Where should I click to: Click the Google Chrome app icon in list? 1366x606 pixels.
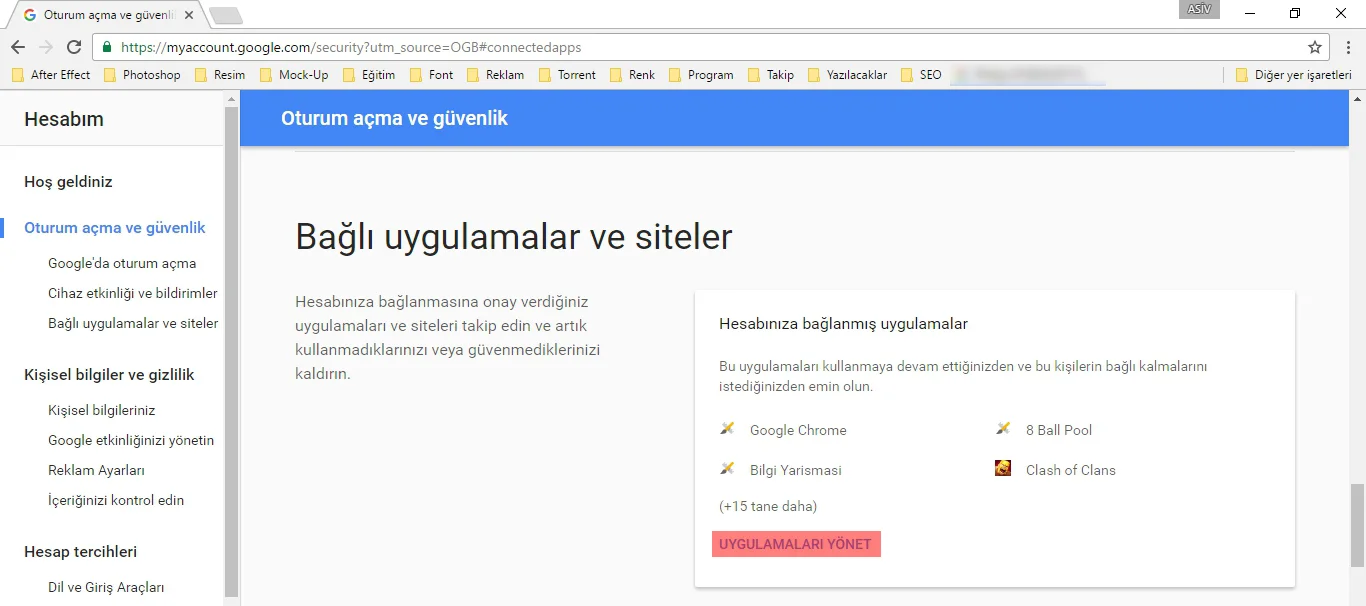click(x=727, y=429)
